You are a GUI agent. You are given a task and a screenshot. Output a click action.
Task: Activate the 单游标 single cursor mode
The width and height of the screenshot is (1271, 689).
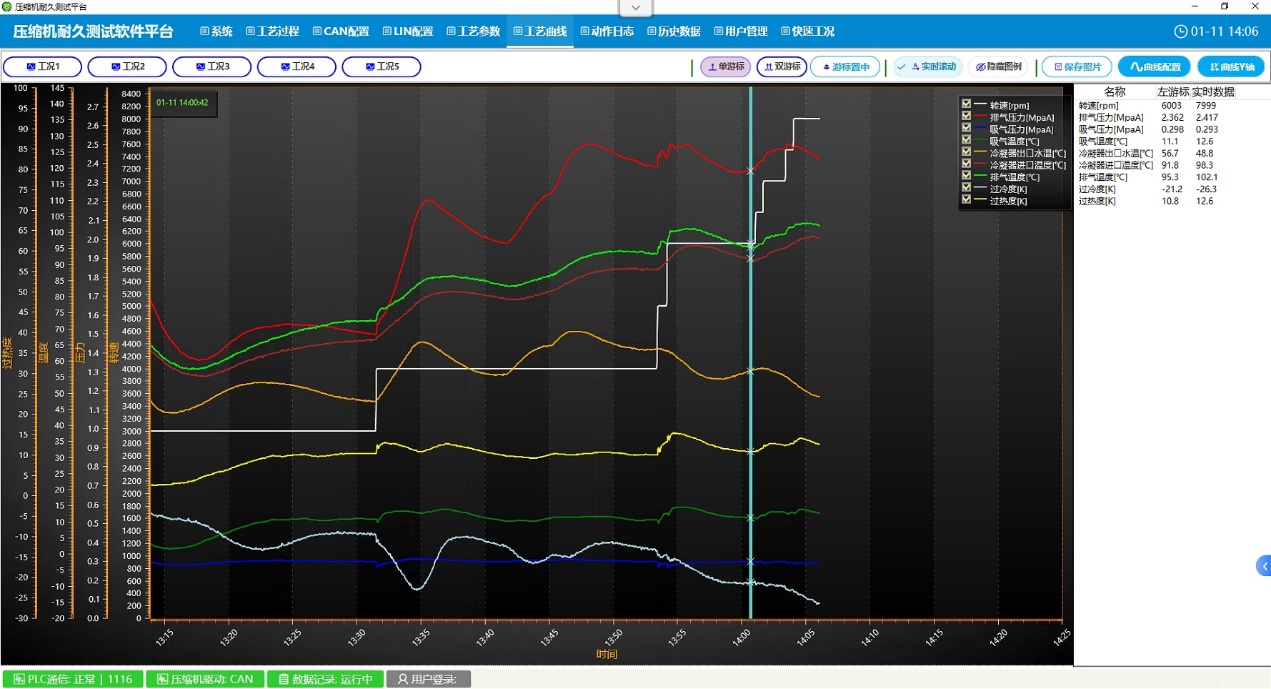click(x=725, y=67)
